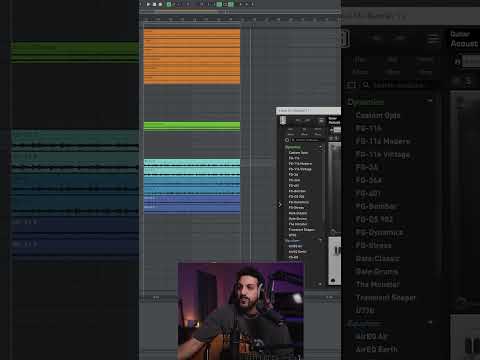Select FG-116 Vintage in the enlarged module list
Image resolution: width=480 pixels, height=360 pixels.
click(x=382, y=155)
